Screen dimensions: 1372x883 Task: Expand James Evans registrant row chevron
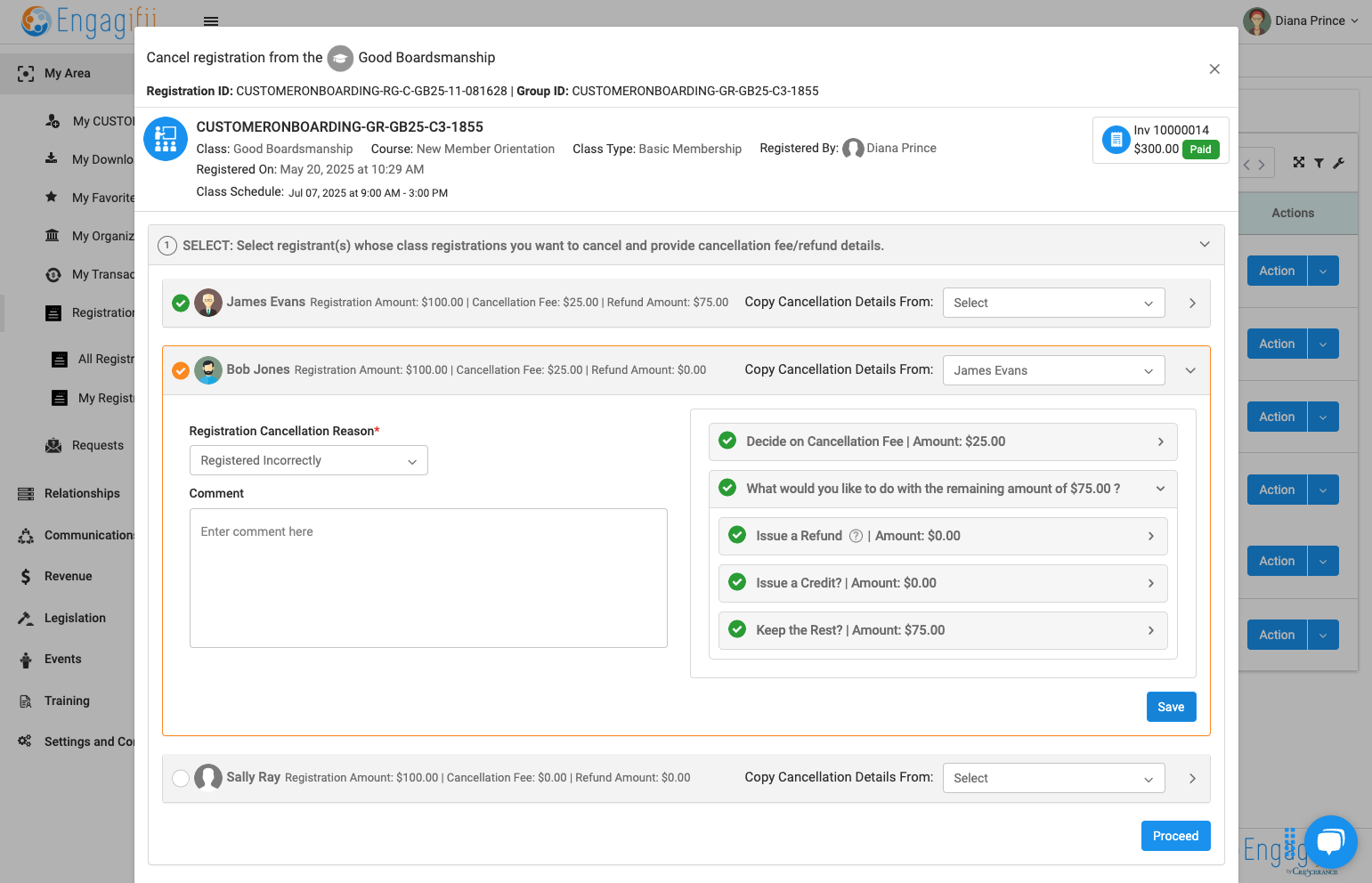coord(1192,304)
